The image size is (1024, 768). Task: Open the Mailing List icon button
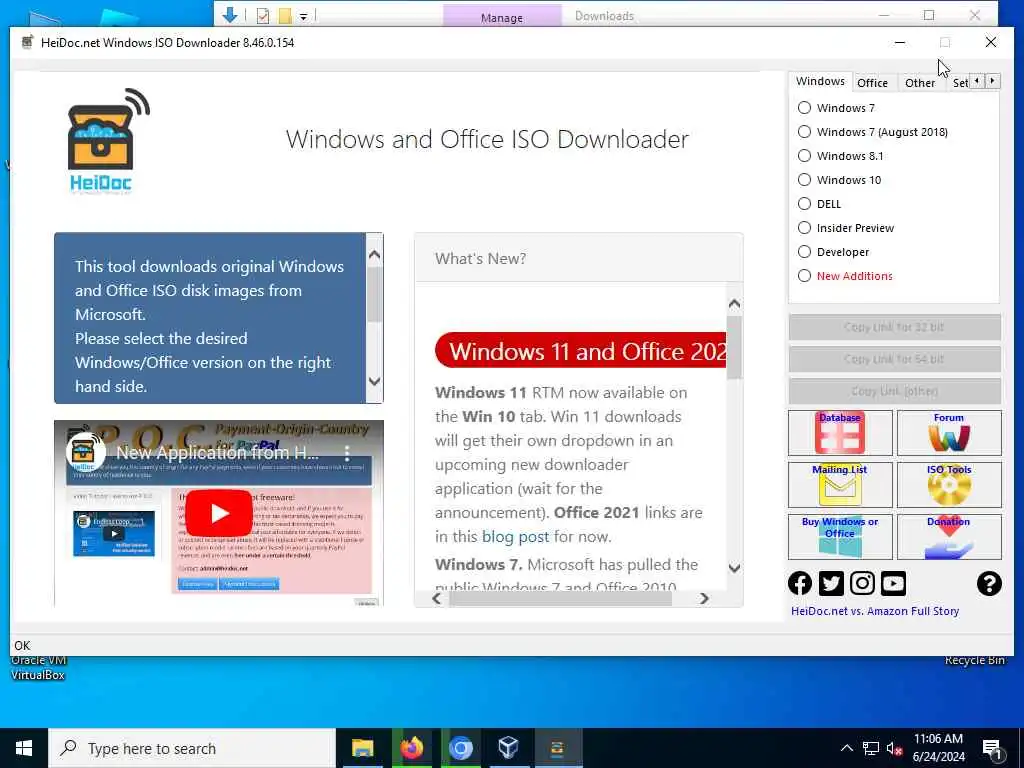840,485
